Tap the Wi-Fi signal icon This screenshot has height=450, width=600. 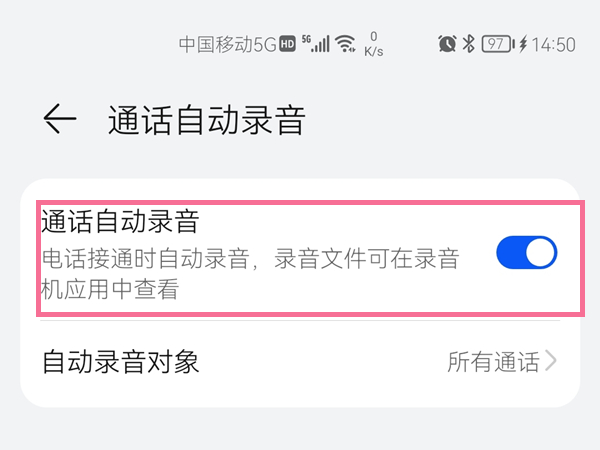346,44
